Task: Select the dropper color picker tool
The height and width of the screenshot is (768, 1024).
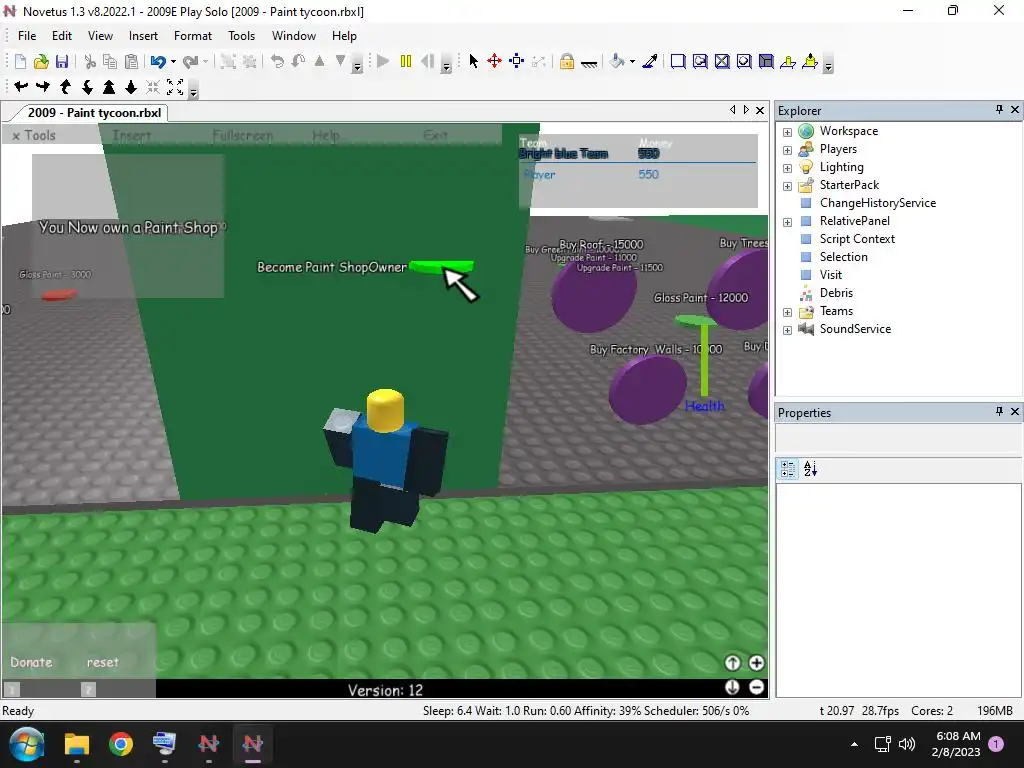Action: (x=650, y=61)
